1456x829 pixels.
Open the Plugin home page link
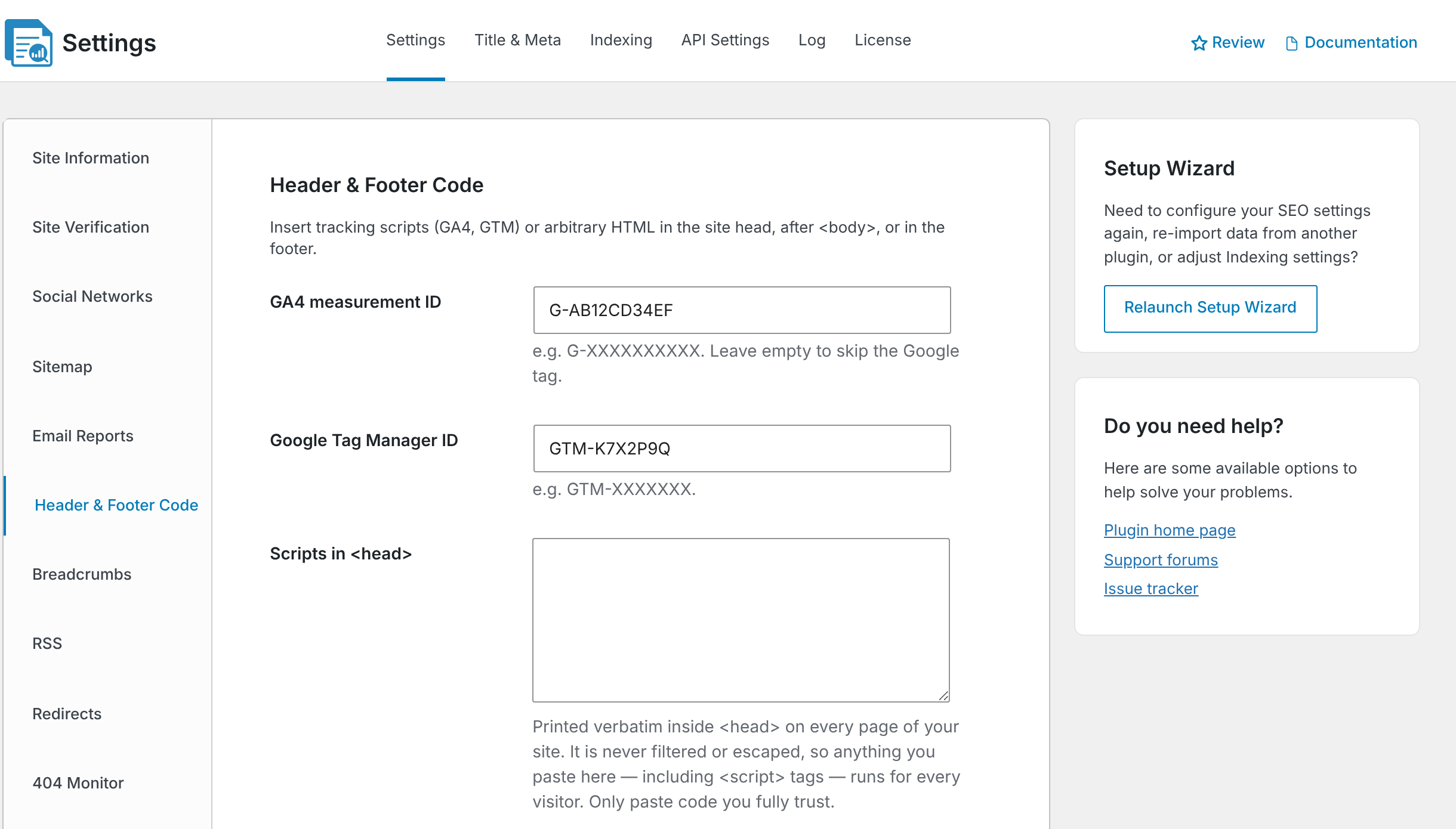1170,530
